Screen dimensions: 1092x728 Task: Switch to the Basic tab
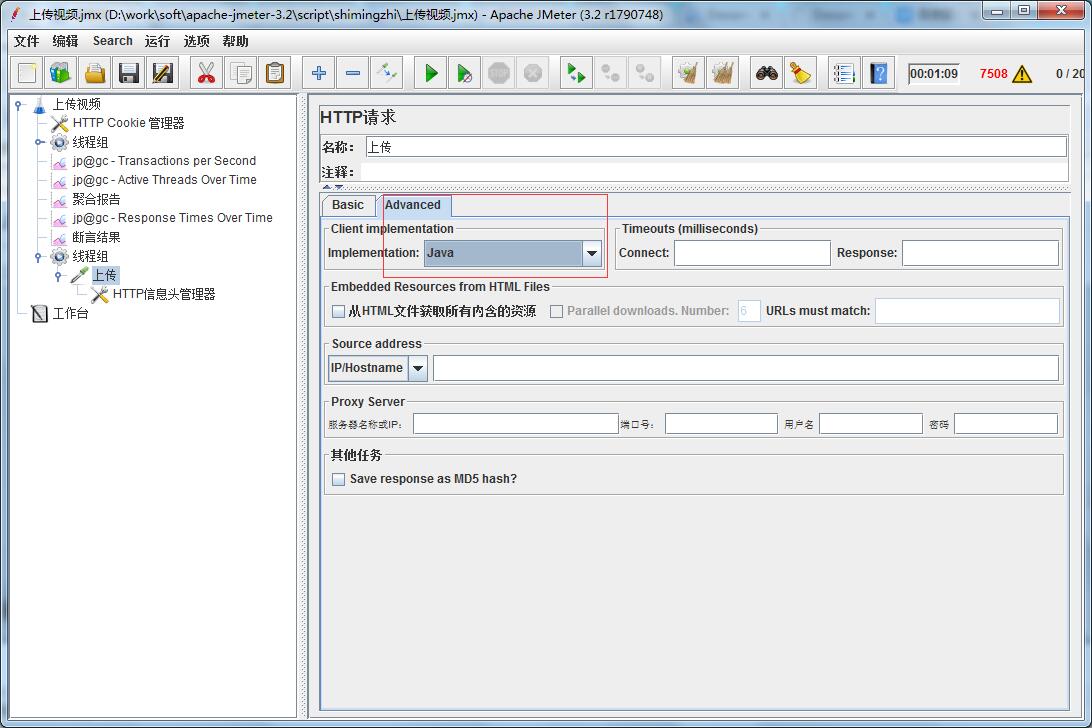click(x=348, y=205)
